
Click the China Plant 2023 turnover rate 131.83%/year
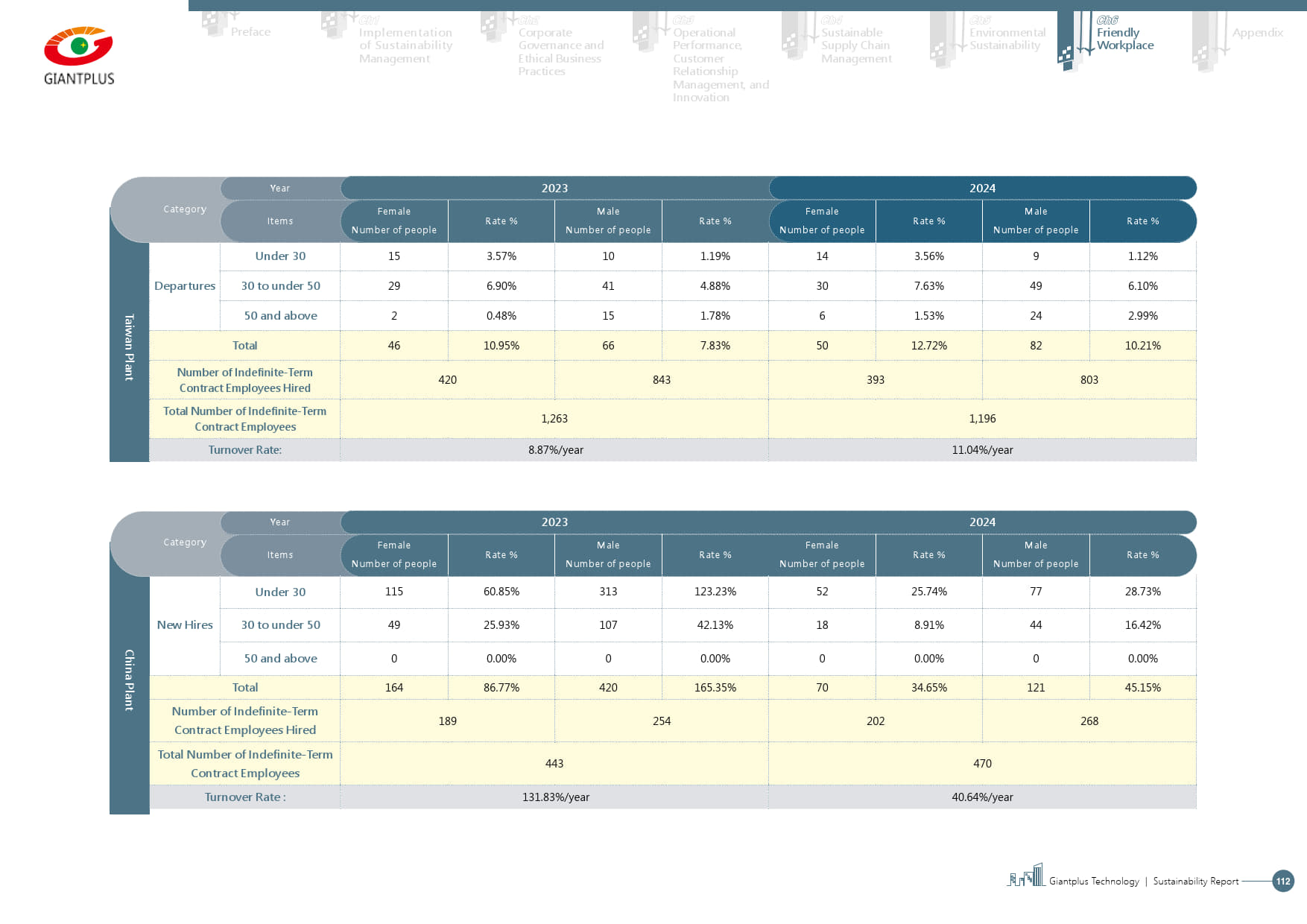[x=555, y=797]
